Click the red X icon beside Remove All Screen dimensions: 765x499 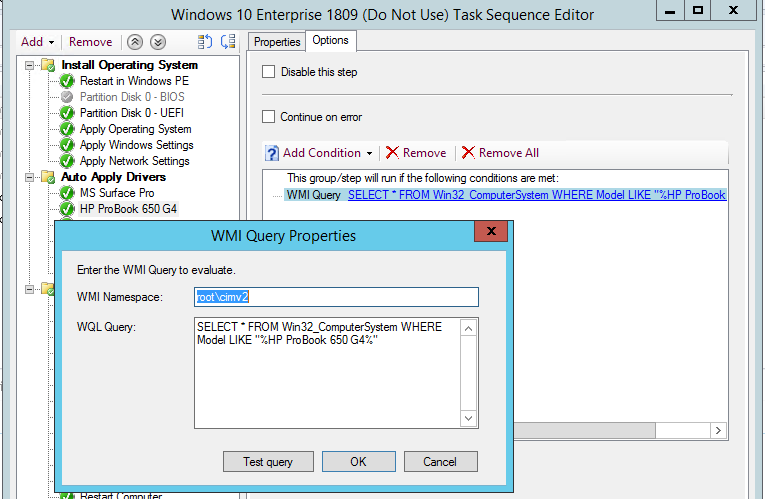[x=468, y=153]
